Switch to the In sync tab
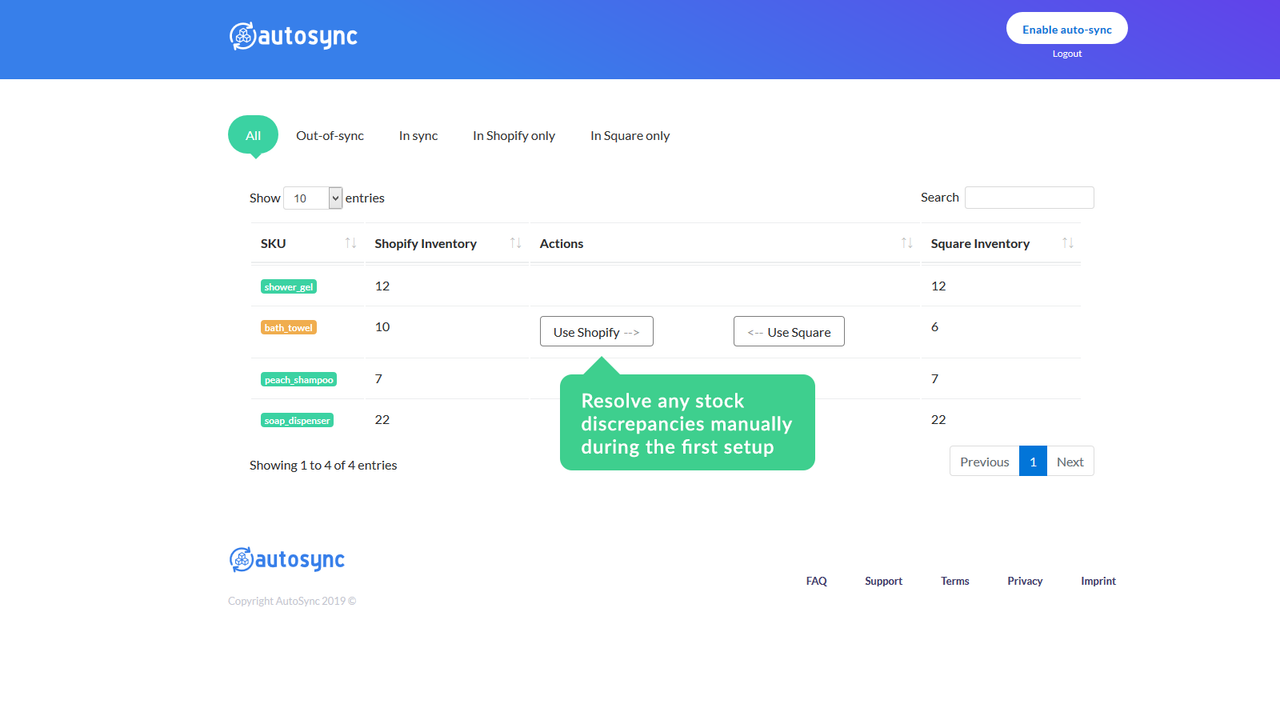The height and width of the screenshot is (720, 1280). [x=418, y=135]
